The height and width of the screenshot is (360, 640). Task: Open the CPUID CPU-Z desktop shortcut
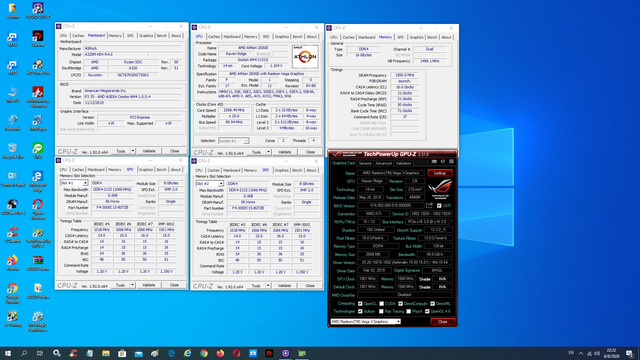(38, 11)
